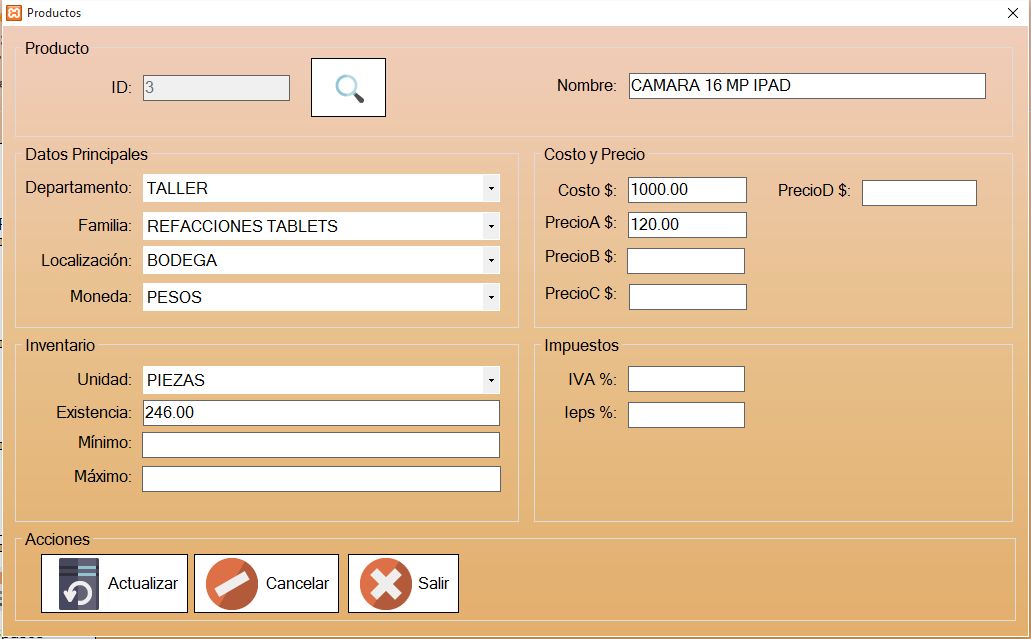1031x639 pixels.
Task: Open the Moneda dropdown
Action: [490, 297]
